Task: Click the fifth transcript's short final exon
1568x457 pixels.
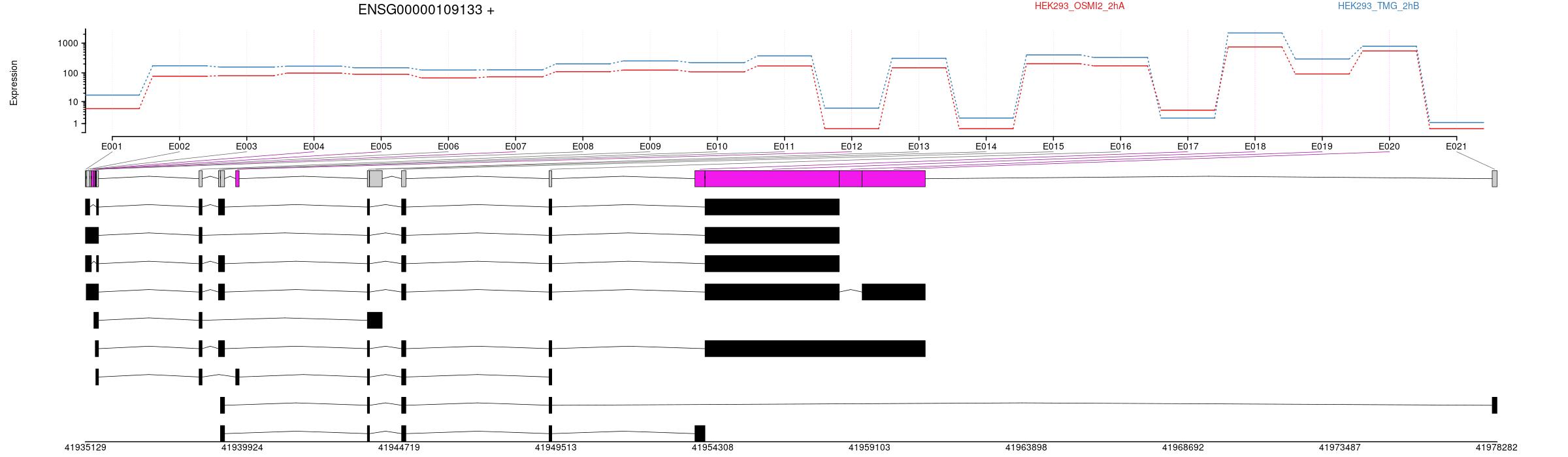Action: [x=375, y=320]
